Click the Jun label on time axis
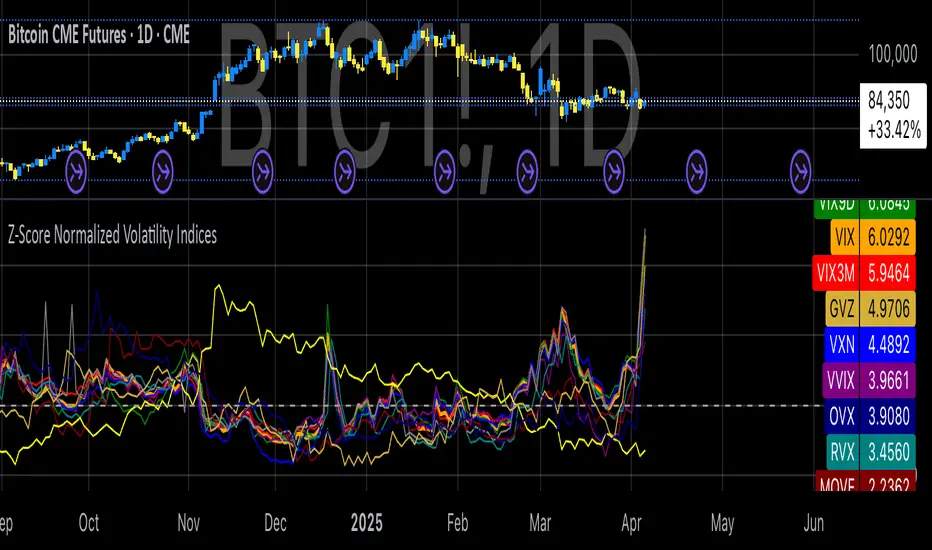Screen dimensions: 932x550 pos(814,523)
